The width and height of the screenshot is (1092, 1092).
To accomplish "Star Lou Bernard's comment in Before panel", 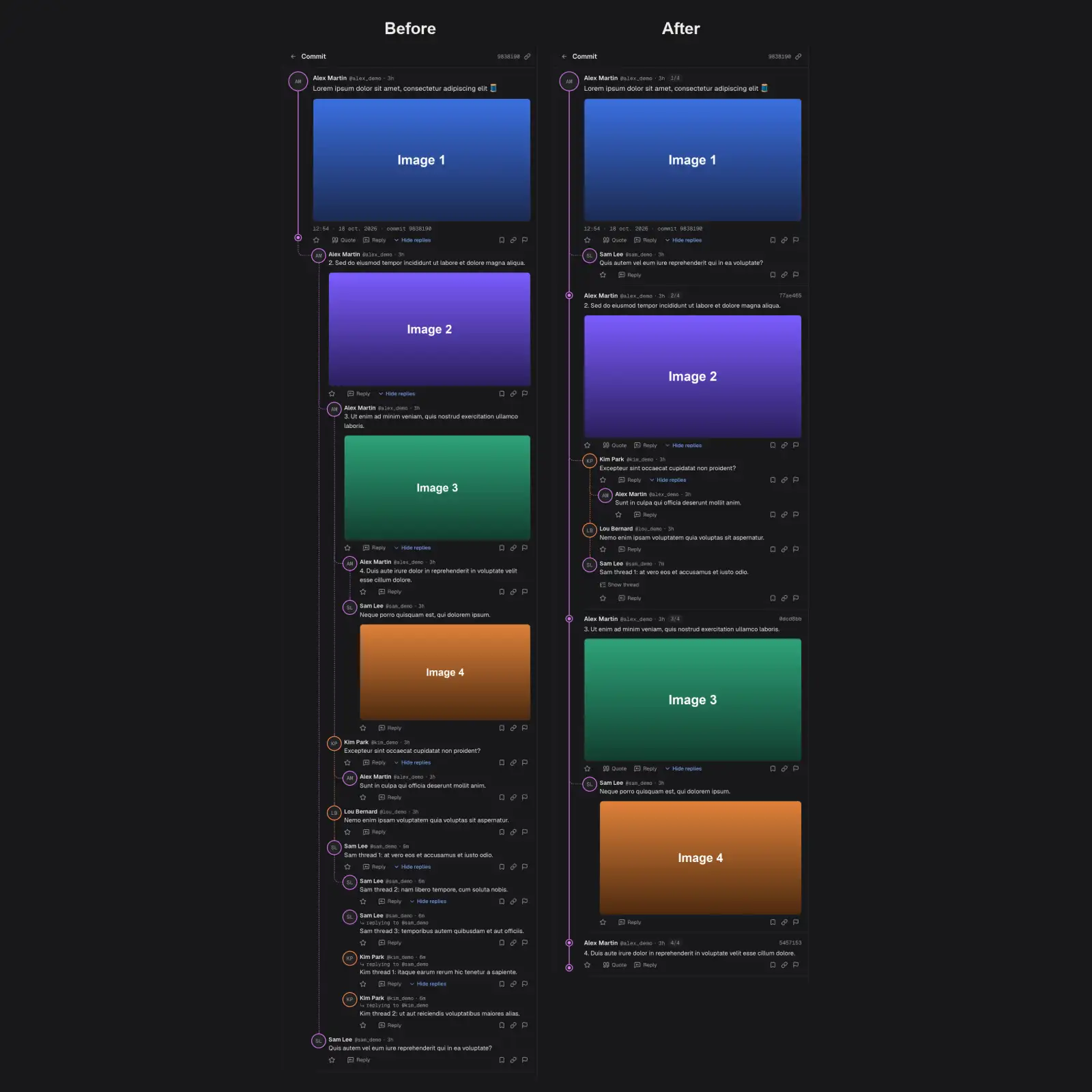I will tap(347, 832).
